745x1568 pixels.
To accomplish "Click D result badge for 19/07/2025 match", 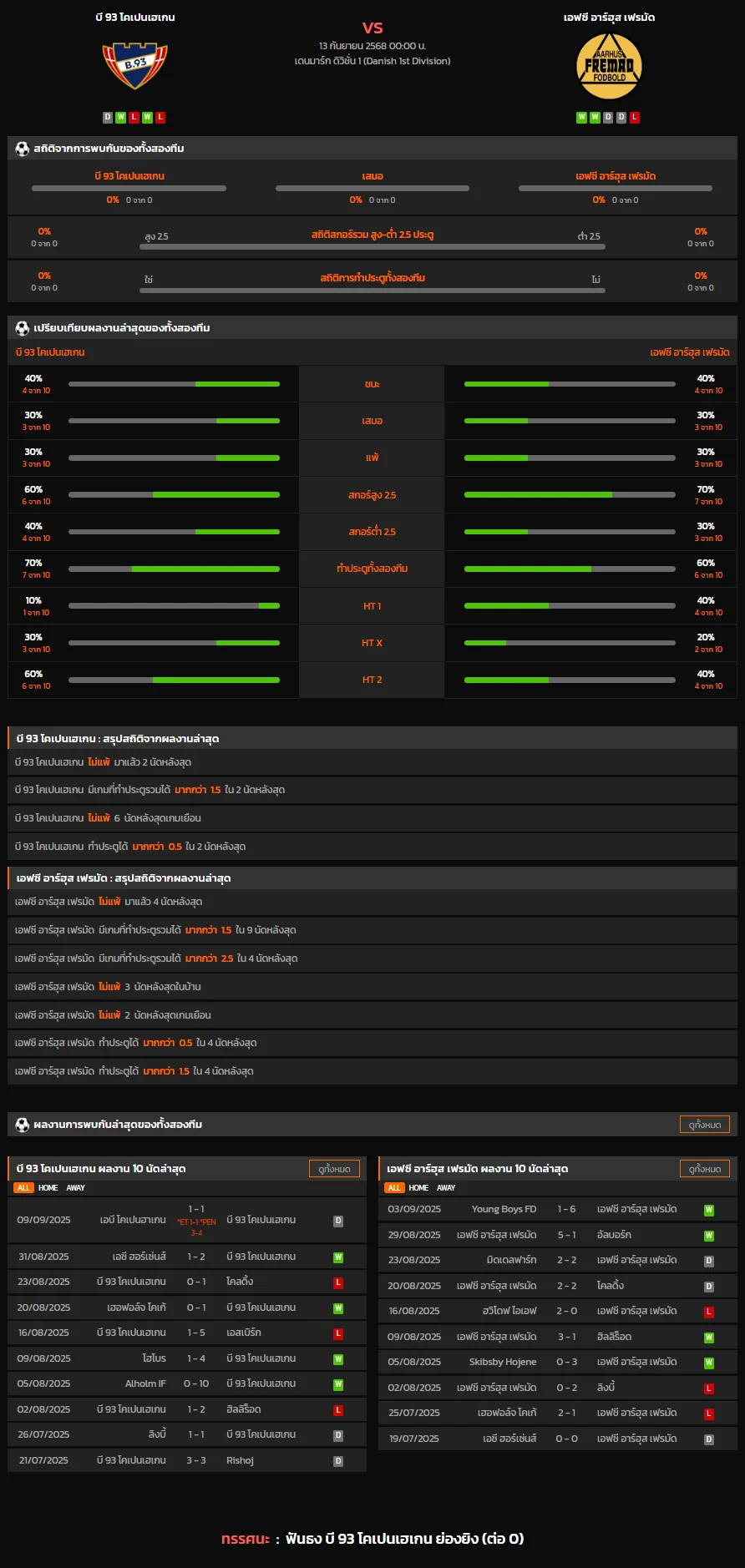I will click(x=709, y=1439).
